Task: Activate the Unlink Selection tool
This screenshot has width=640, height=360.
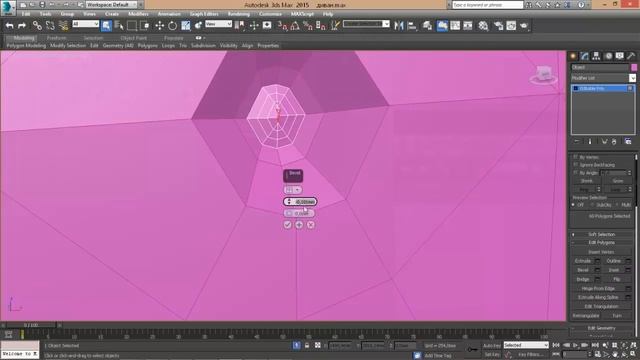Action: click(50, 25)
